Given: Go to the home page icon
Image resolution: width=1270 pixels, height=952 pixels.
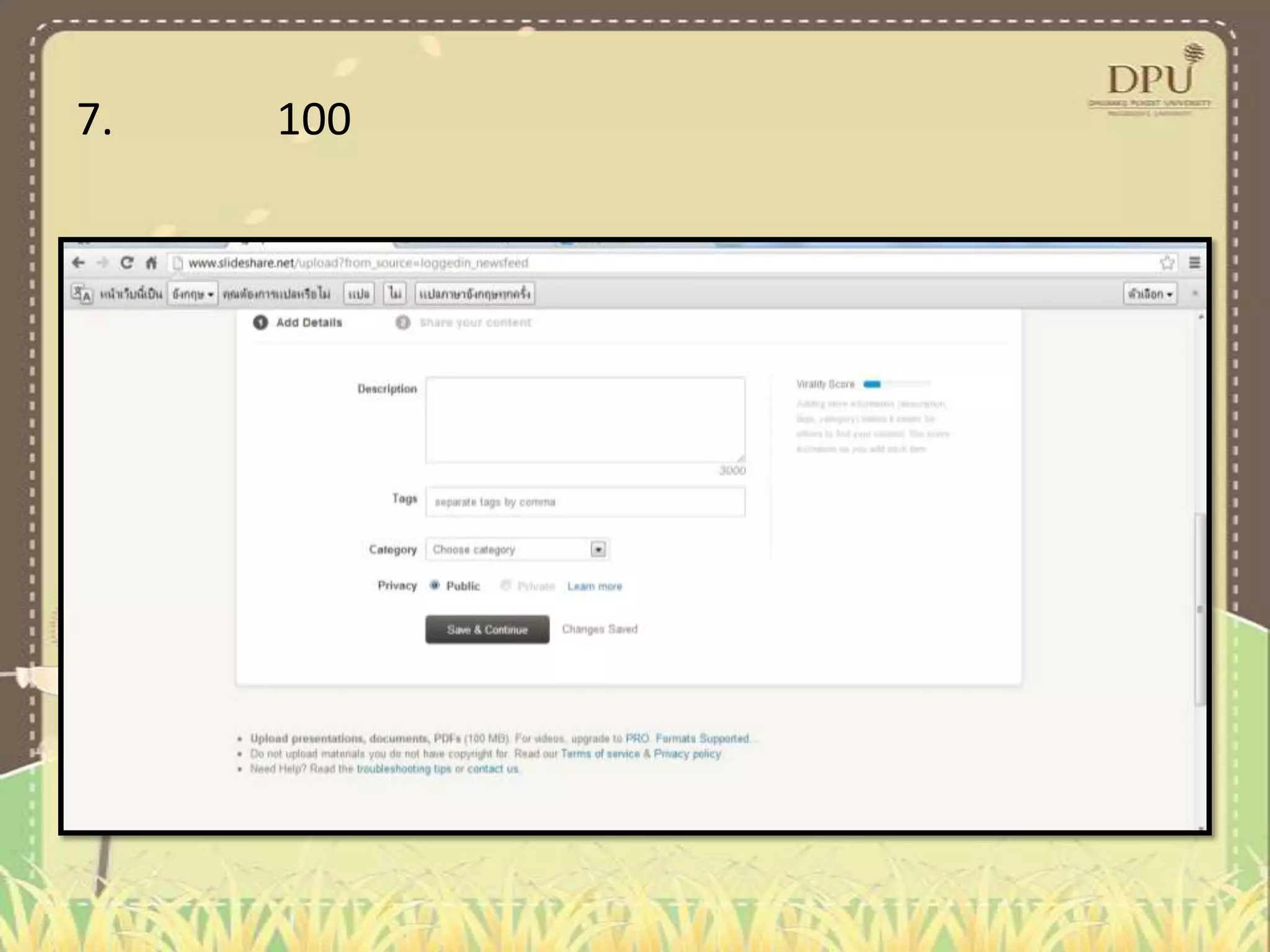Looking at the screenshot, I should [151, 263].
